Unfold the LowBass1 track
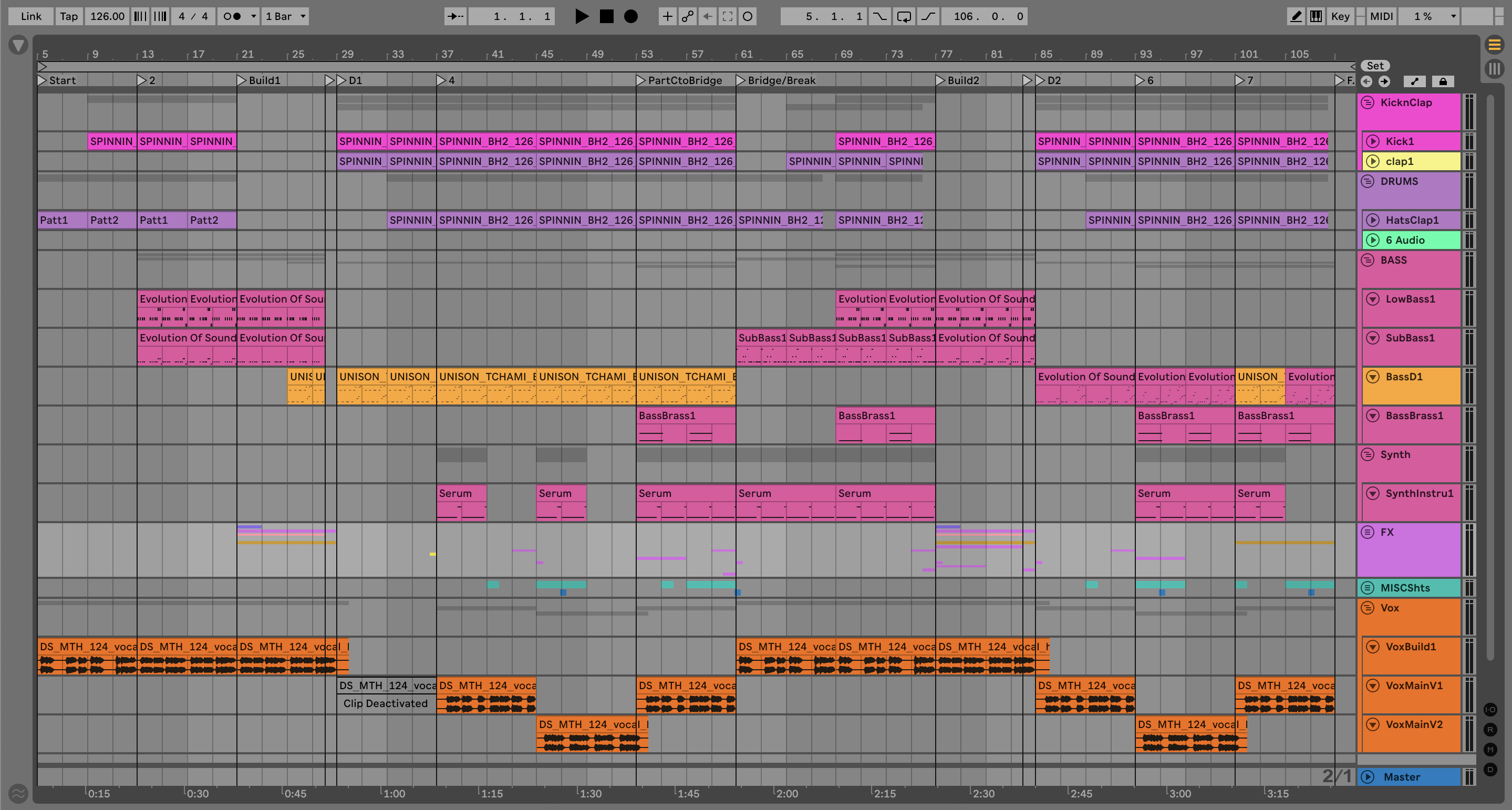 tap(1372, 299)
